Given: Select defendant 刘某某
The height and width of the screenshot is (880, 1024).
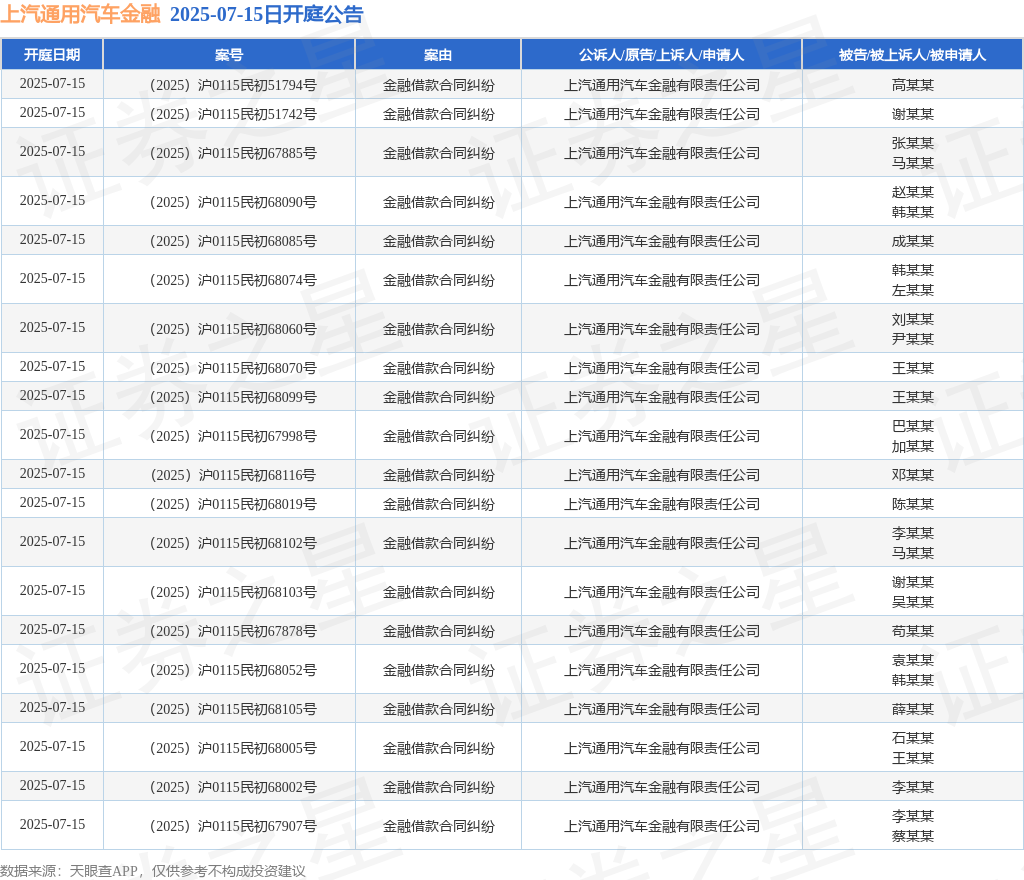Looking at the screenshot, I should click(913, 319).
